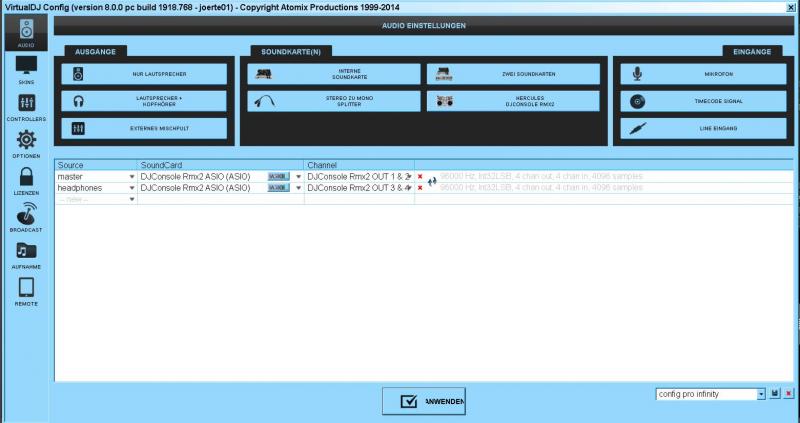Open the Controllers section in sidebar
The height and width of the screenshot is (423, 800).
point(26,108)
